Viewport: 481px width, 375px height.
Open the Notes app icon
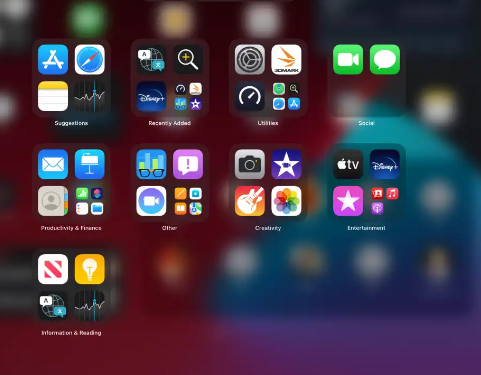coord(53,96)
